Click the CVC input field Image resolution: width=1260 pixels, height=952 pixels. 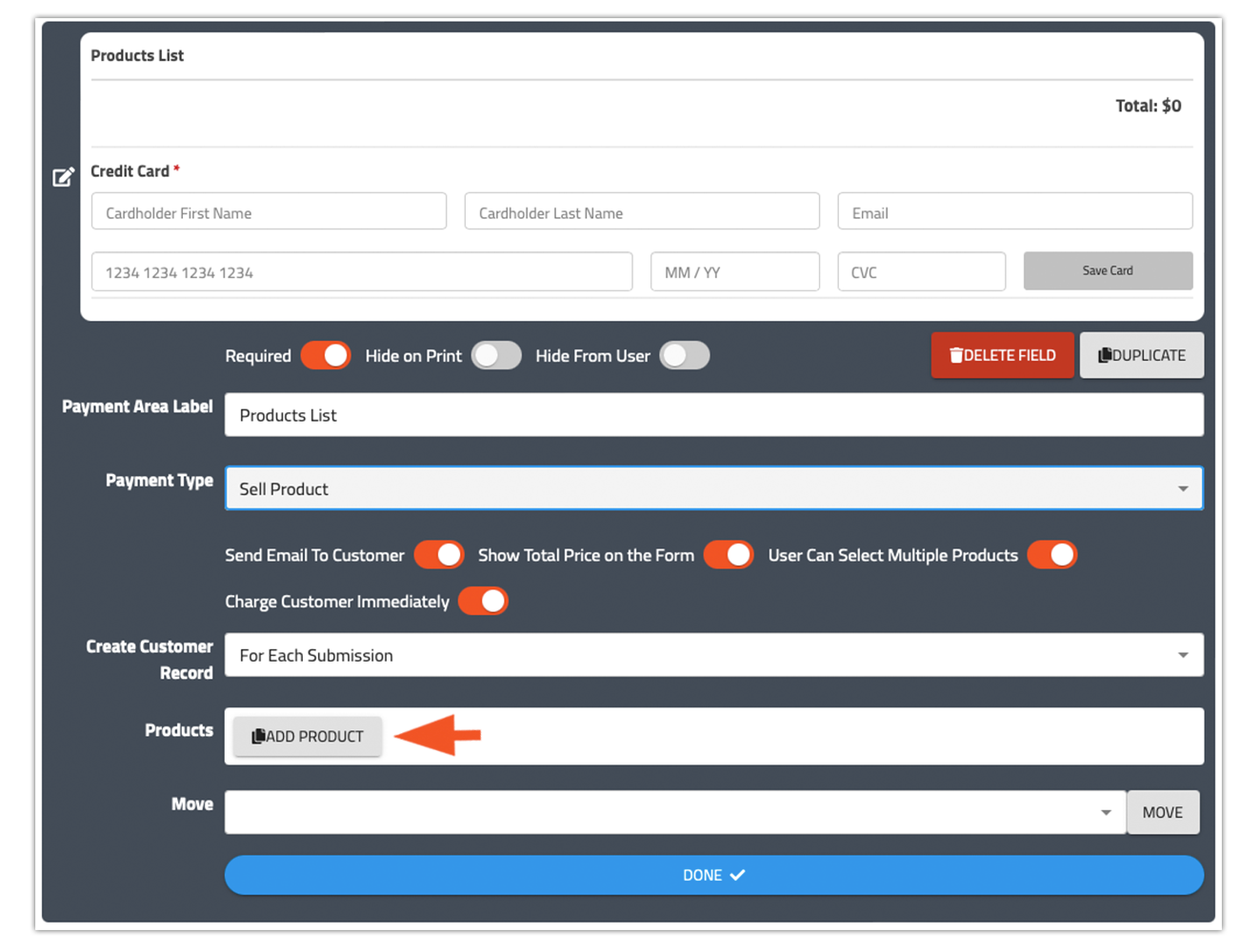pos(922,271)
